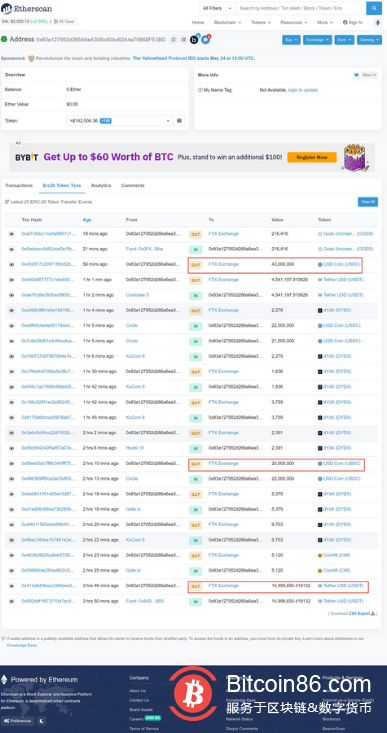The width and height of the screenshot is (387, 733).
Task: Expand the Blockchain nav menu
Action: (228, 22)
